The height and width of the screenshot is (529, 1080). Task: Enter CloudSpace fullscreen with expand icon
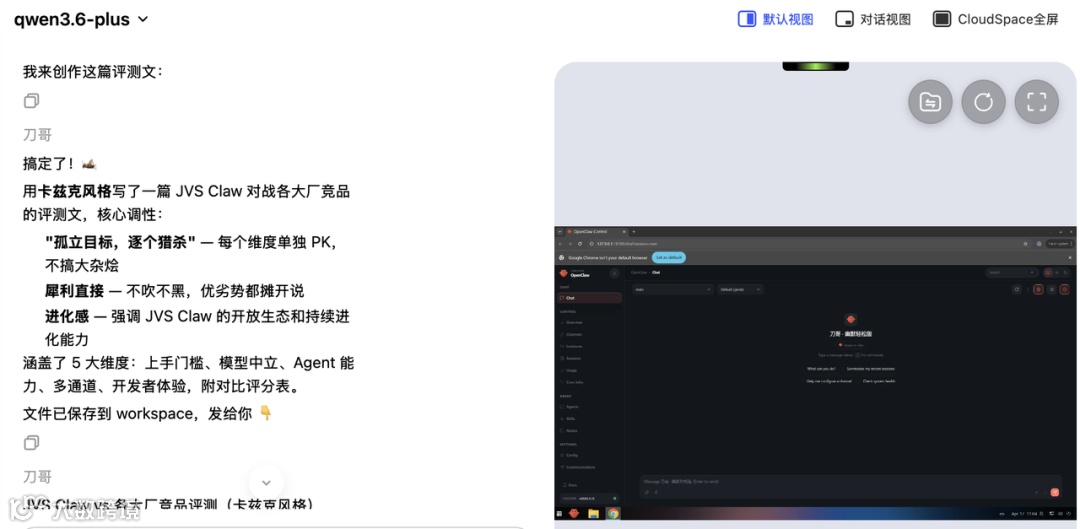tap(1037, 102)
